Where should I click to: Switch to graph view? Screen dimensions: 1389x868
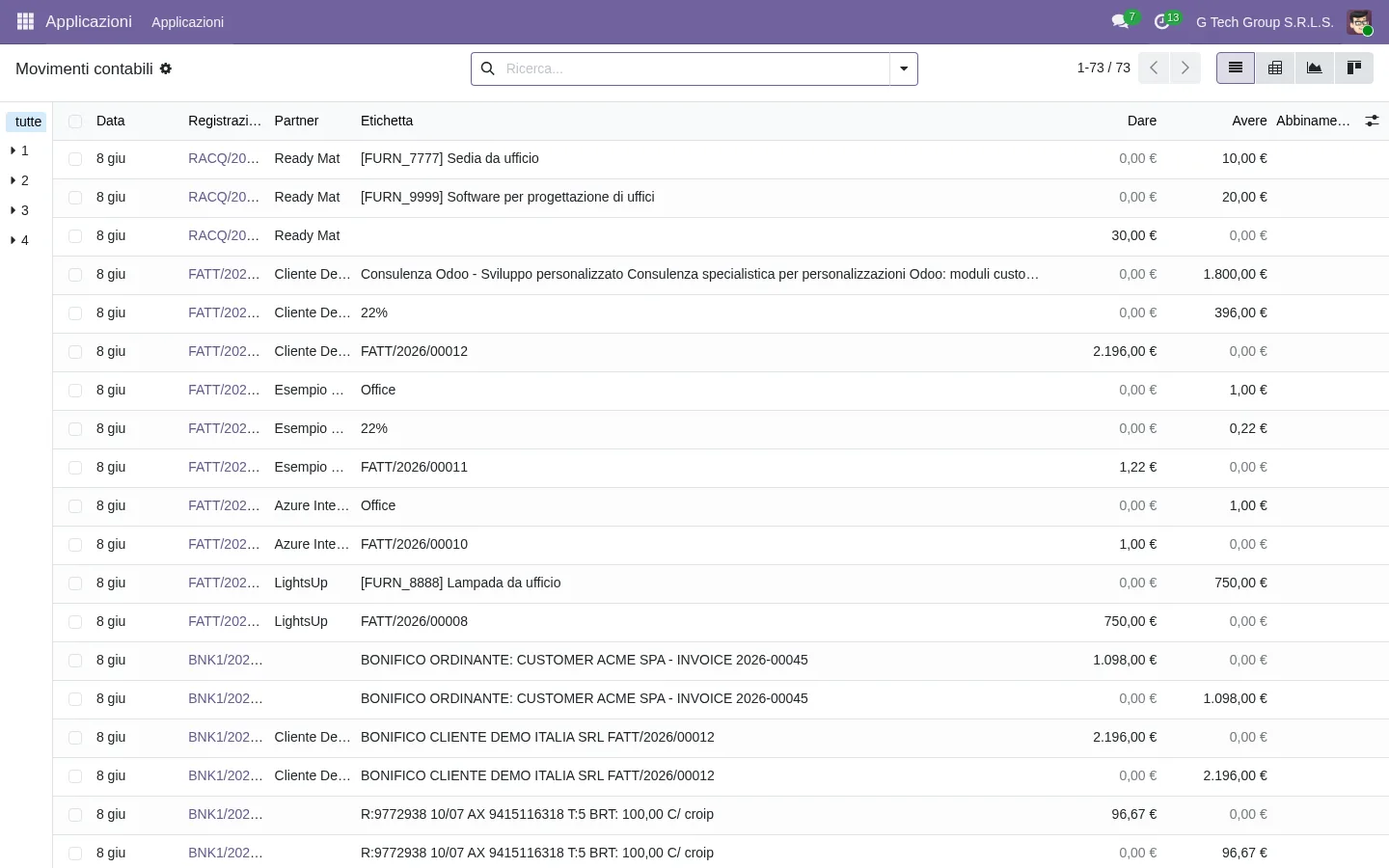click(1315, 68)
